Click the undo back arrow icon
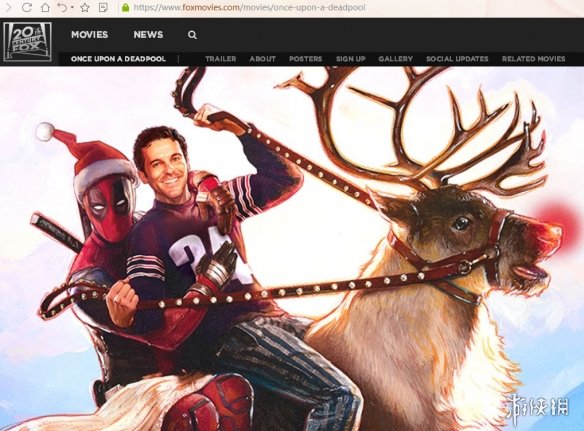This screenshot has width=584, height=431. 62,7
